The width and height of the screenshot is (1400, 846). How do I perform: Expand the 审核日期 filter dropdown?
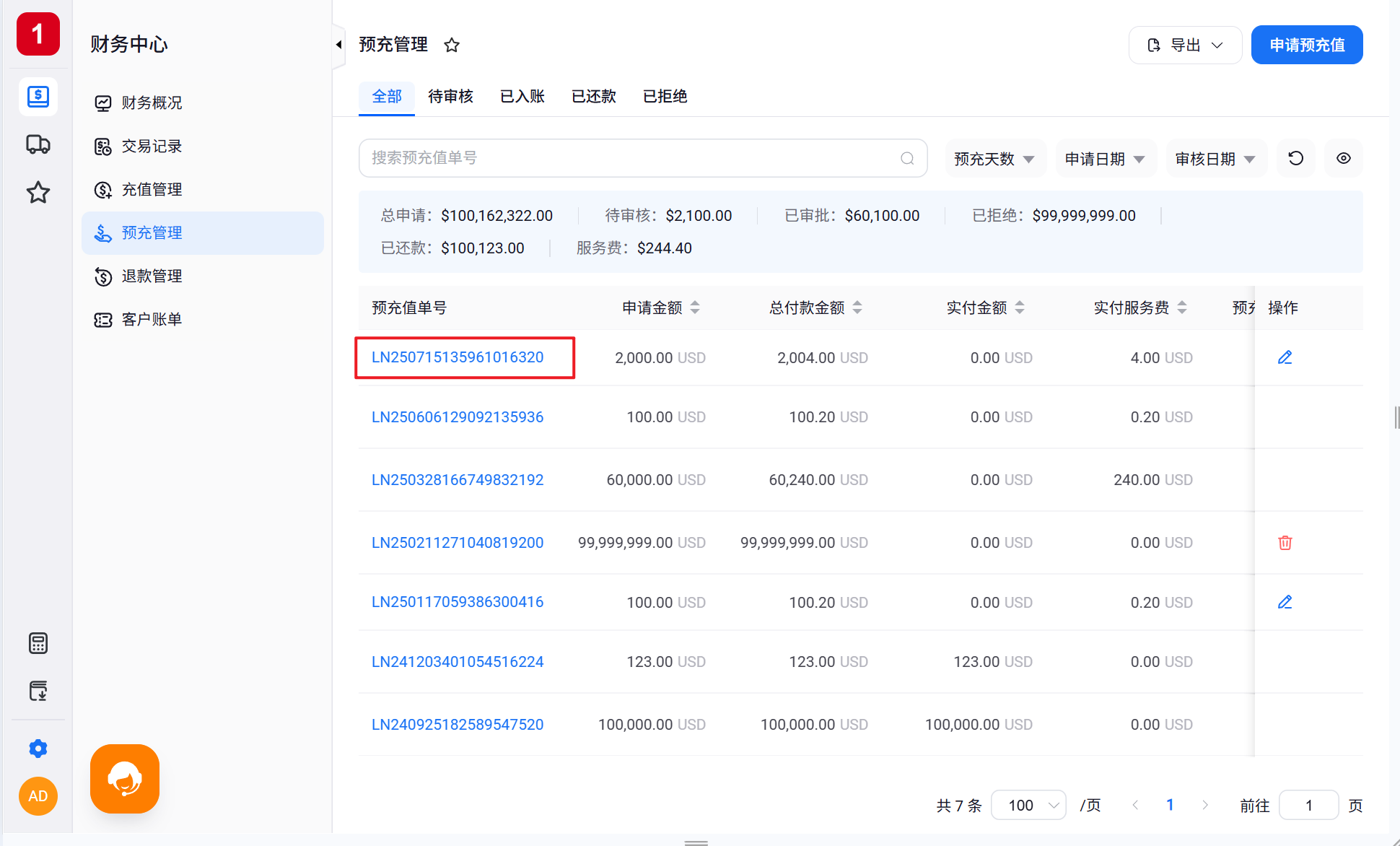[1216, 159]
